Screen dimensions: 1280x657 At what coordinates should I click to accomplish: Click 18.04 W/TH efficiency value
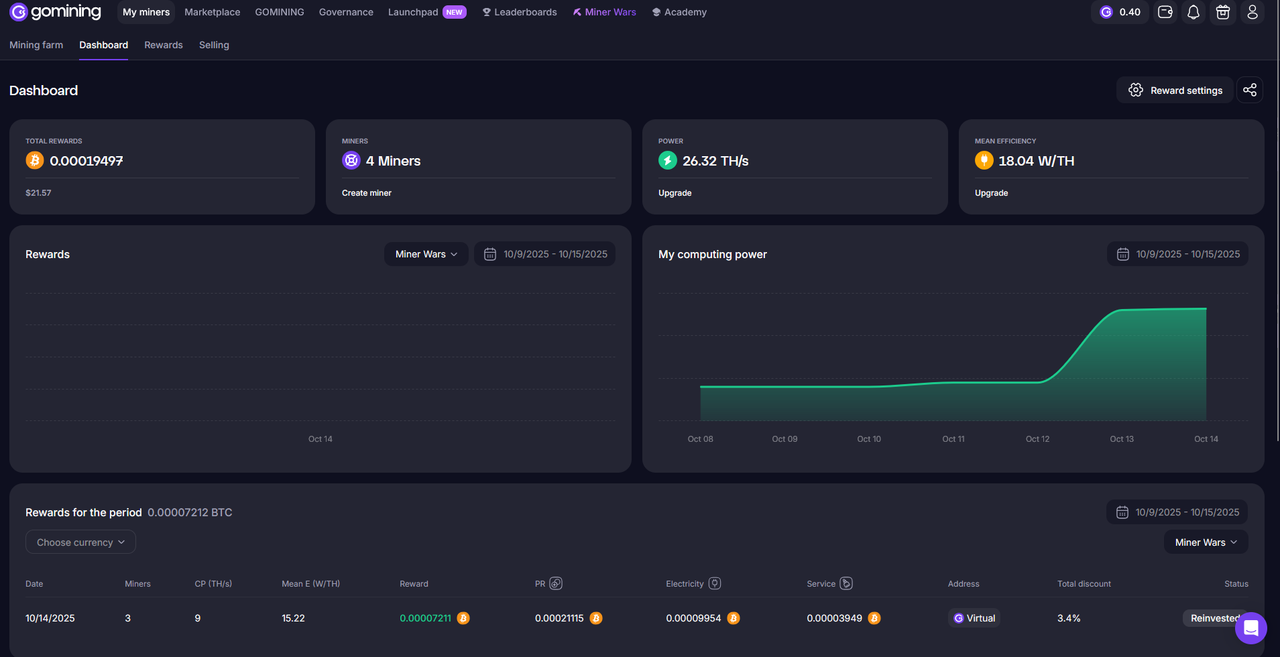tap(1037, 160)
